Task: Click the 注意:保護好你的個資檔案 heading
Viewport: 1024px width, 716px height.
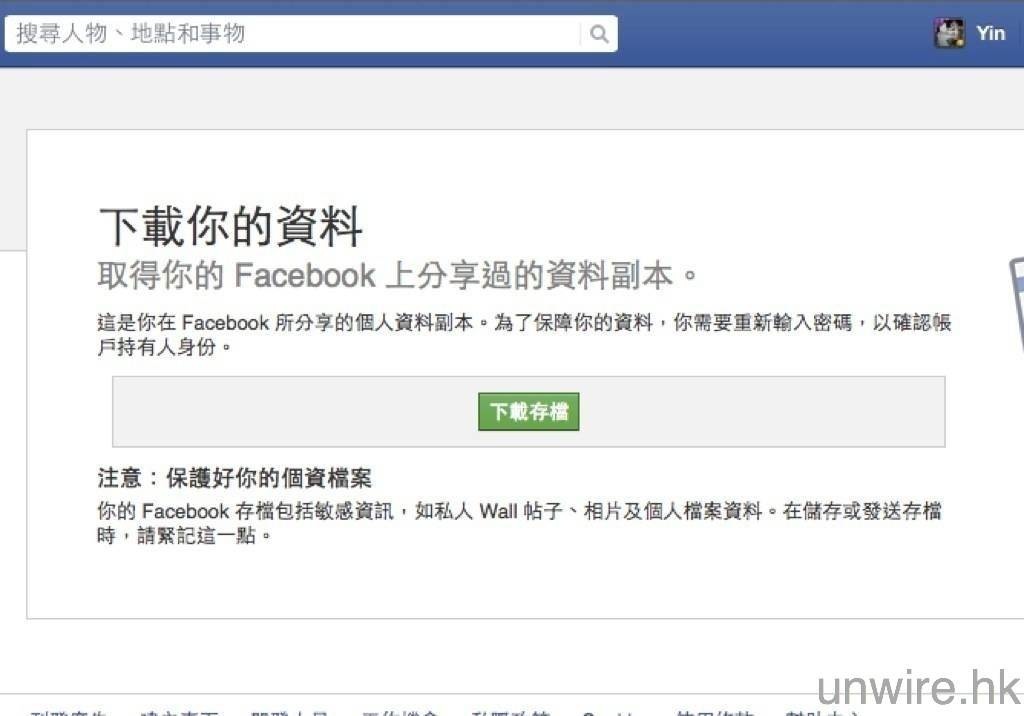Action: tap(234, 478)
